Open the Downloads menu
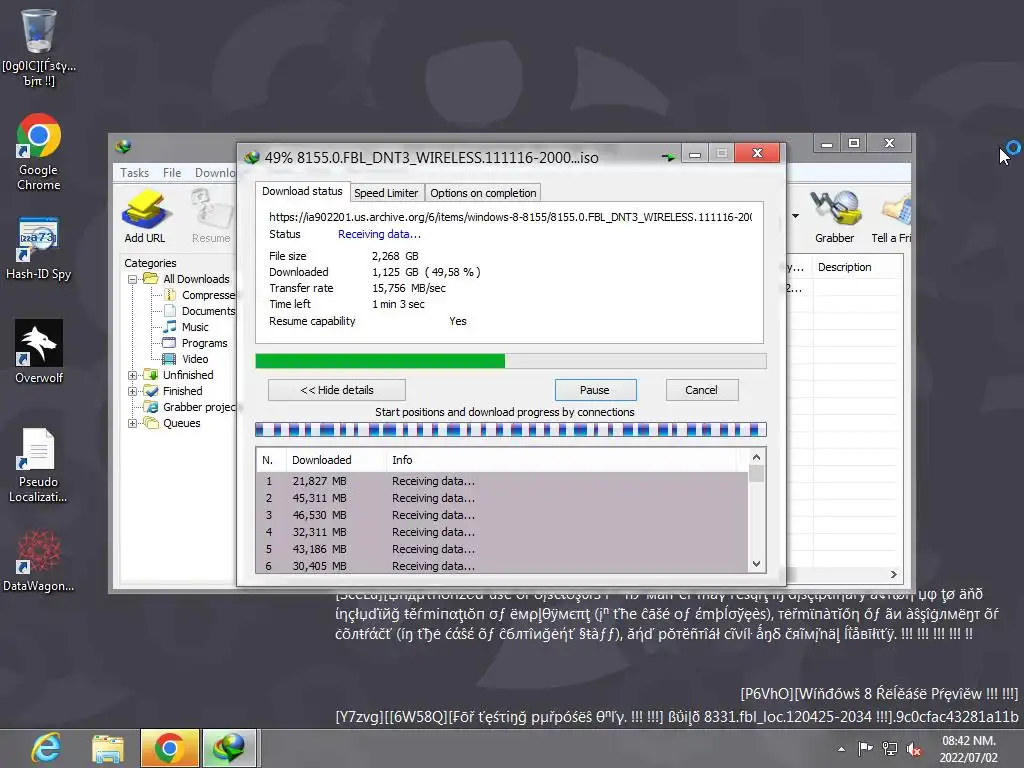The image size is (1024, 768). [x=215, y=172]
